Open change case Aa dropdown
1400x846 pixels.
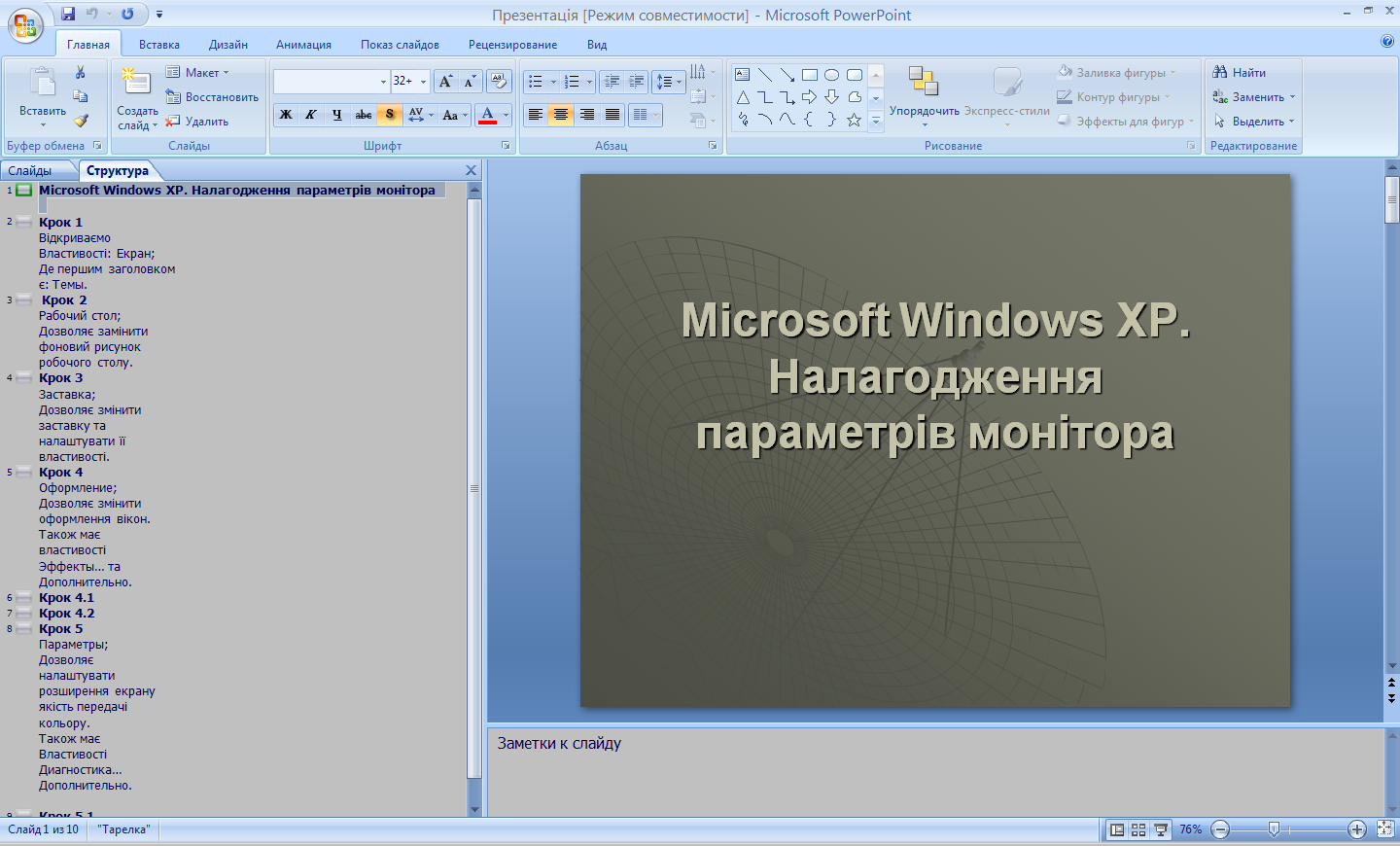point(455,115)
